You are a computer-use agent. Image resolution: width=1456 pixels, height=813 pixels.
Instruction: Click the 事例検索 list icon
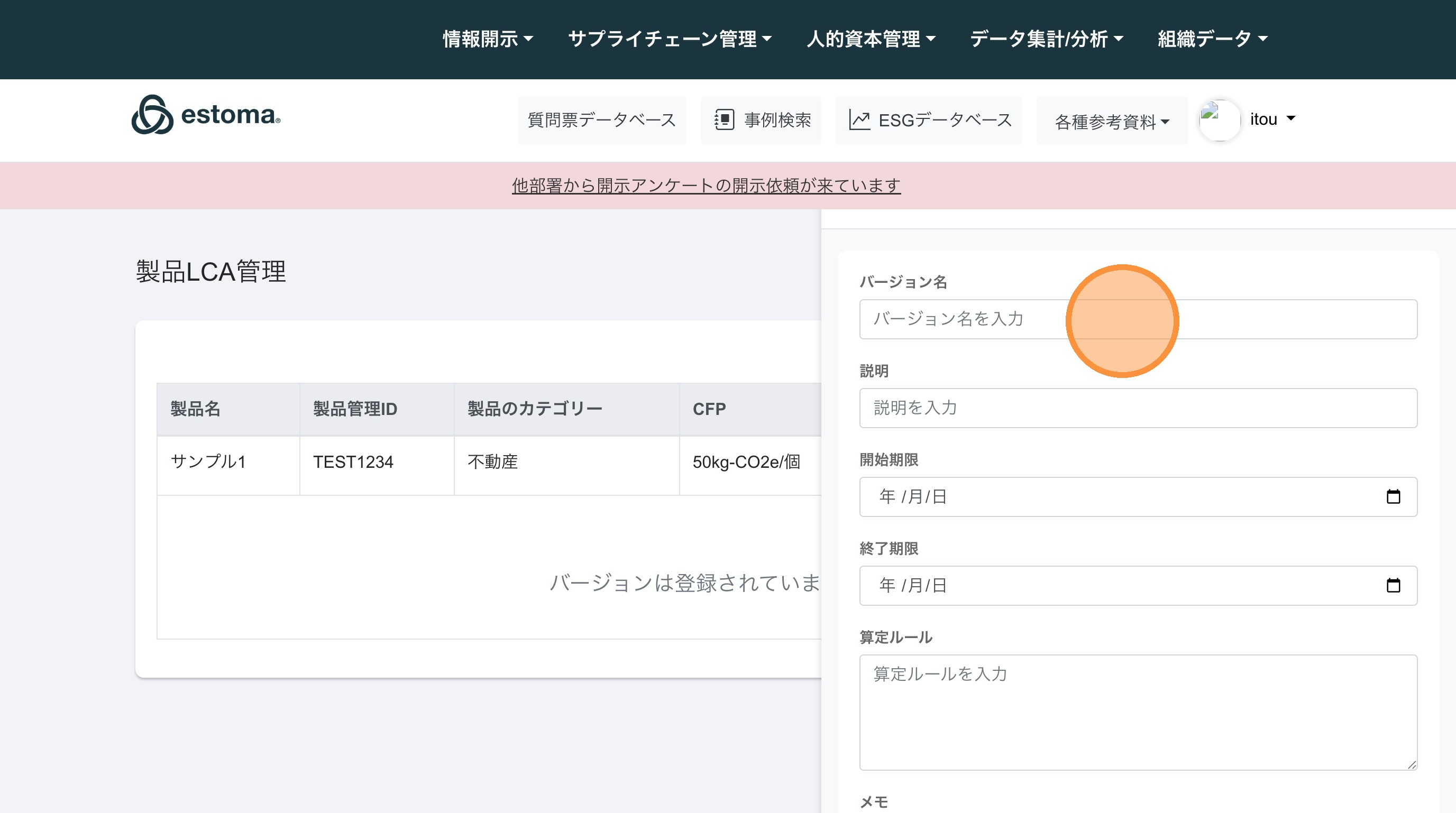click(x=724, y=120)
